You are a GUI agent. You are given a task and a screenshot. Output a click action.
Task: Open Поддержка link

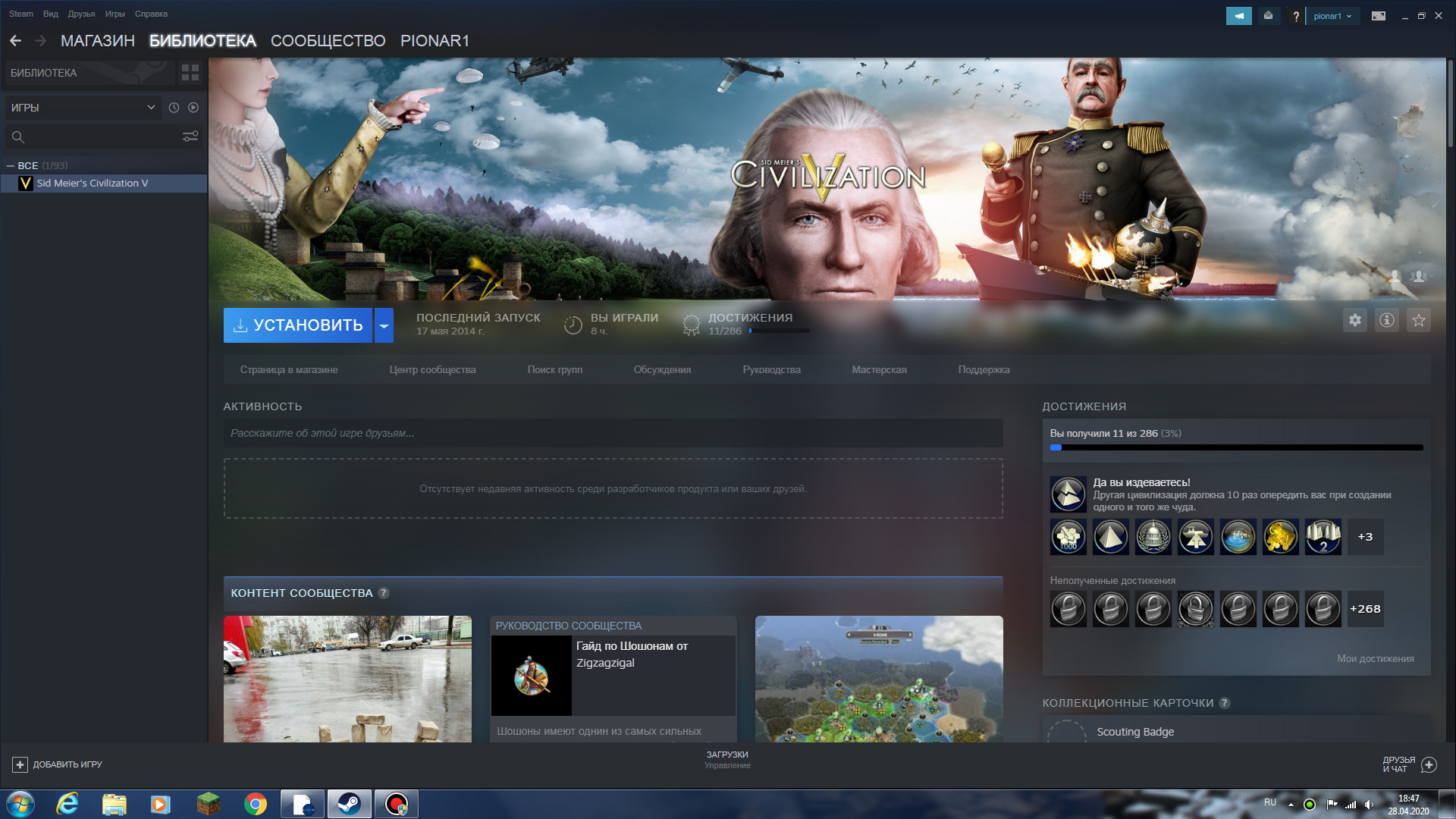click(984, 370)
